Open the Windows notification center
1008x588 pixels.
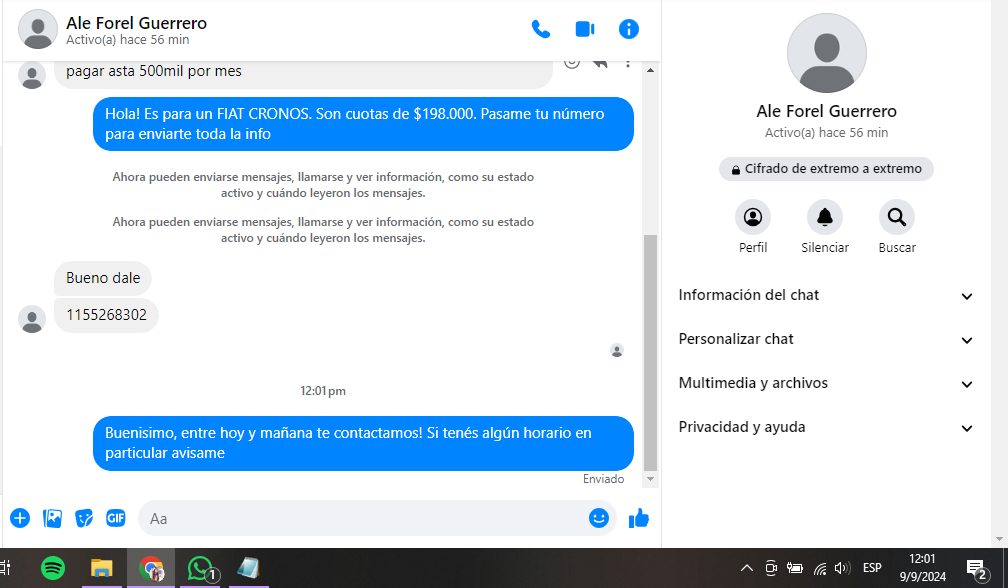977,569
